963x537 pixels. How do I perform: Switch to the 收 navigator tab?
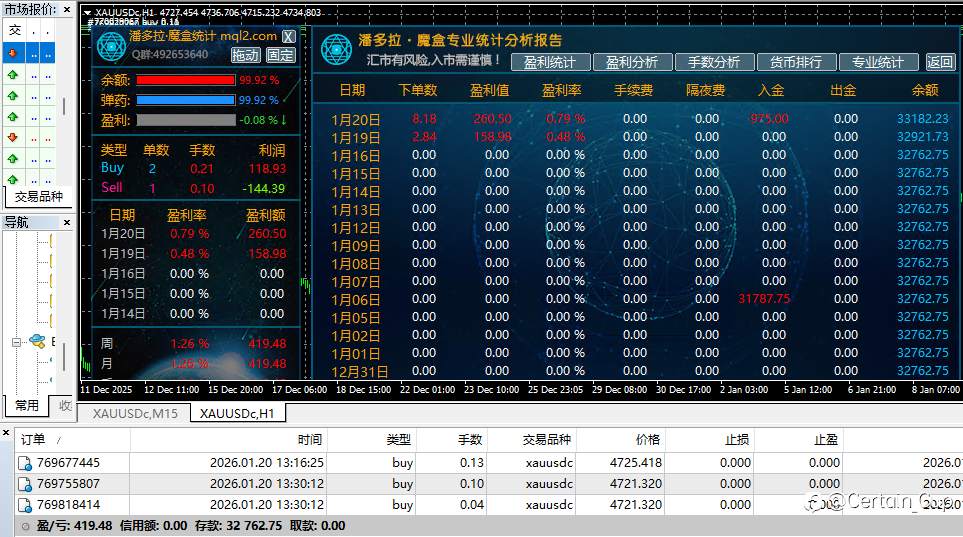point(65,406)
